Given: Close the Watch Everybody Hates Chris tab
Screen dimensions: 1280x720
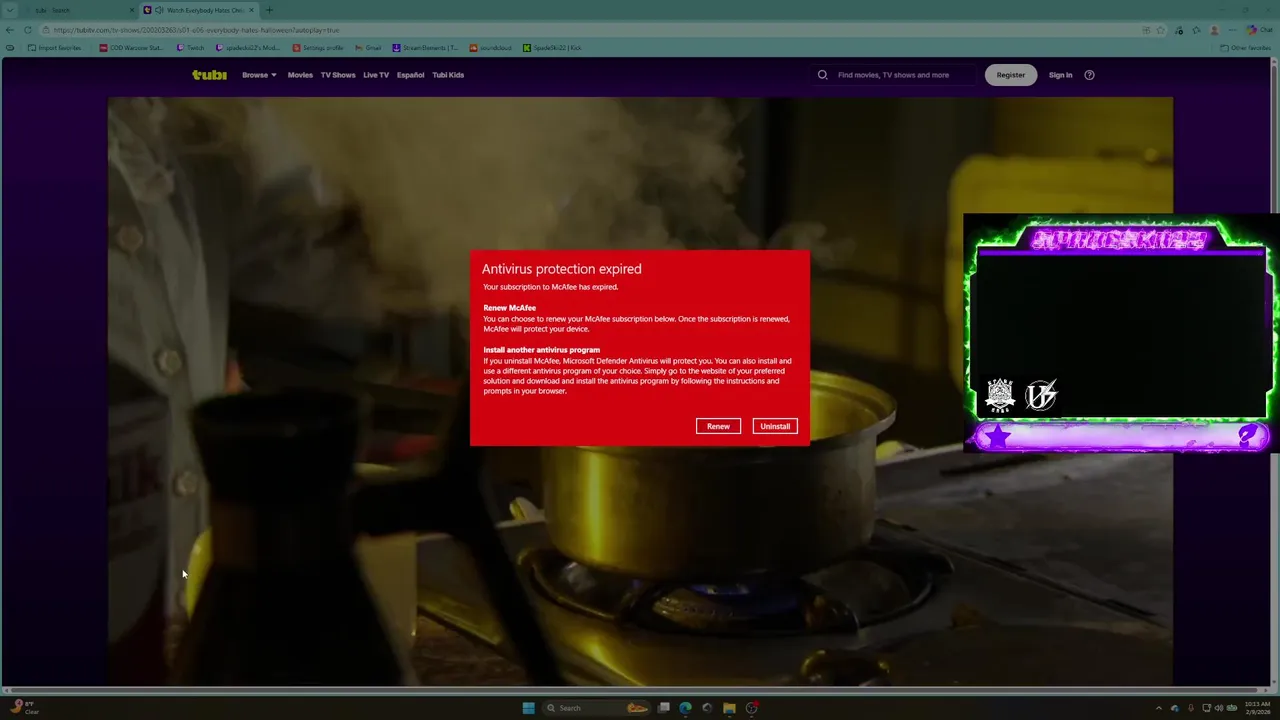Looking at the screenshot, I should (x=252, y=10).
